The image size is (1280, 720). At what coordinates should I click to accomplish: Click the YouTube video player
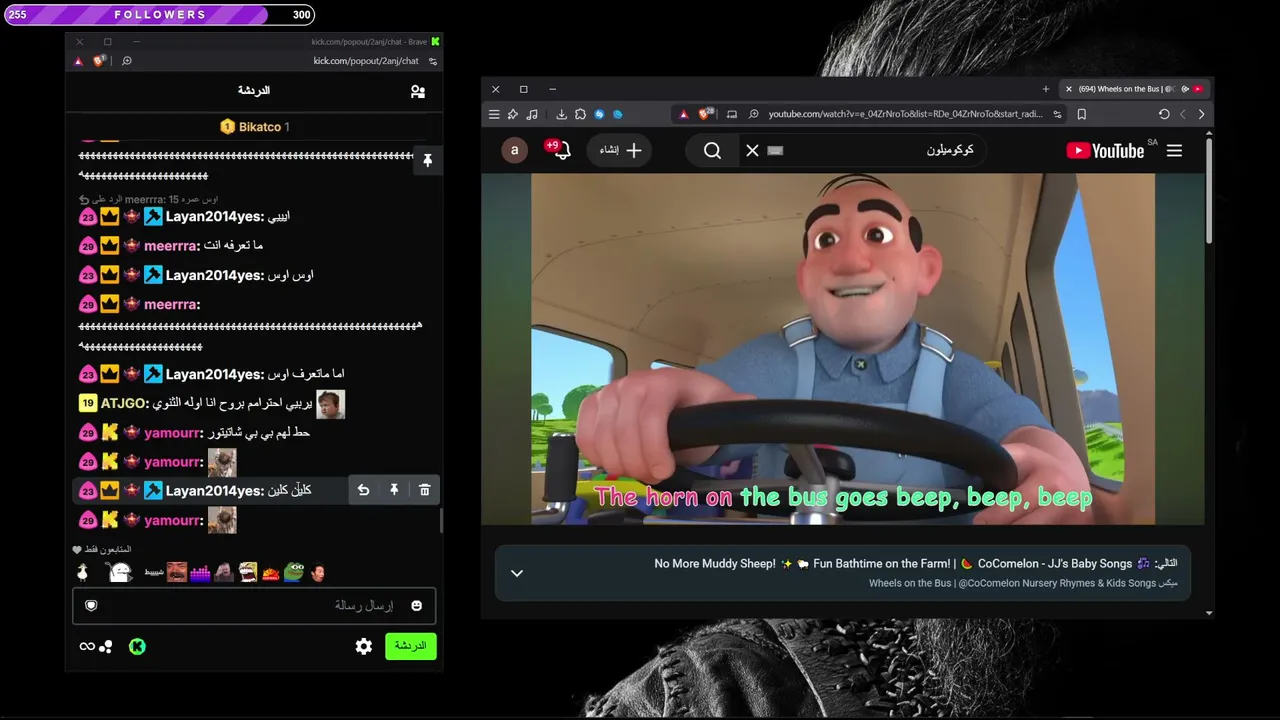click(x=843, y=349)
